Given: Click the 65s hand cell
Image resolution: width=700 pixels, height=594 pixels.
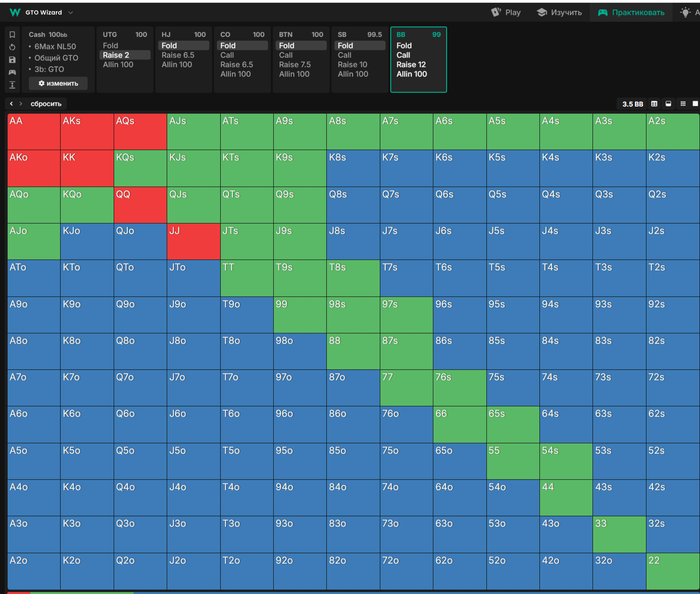Looking at the screenshot, I should (512, 425).
